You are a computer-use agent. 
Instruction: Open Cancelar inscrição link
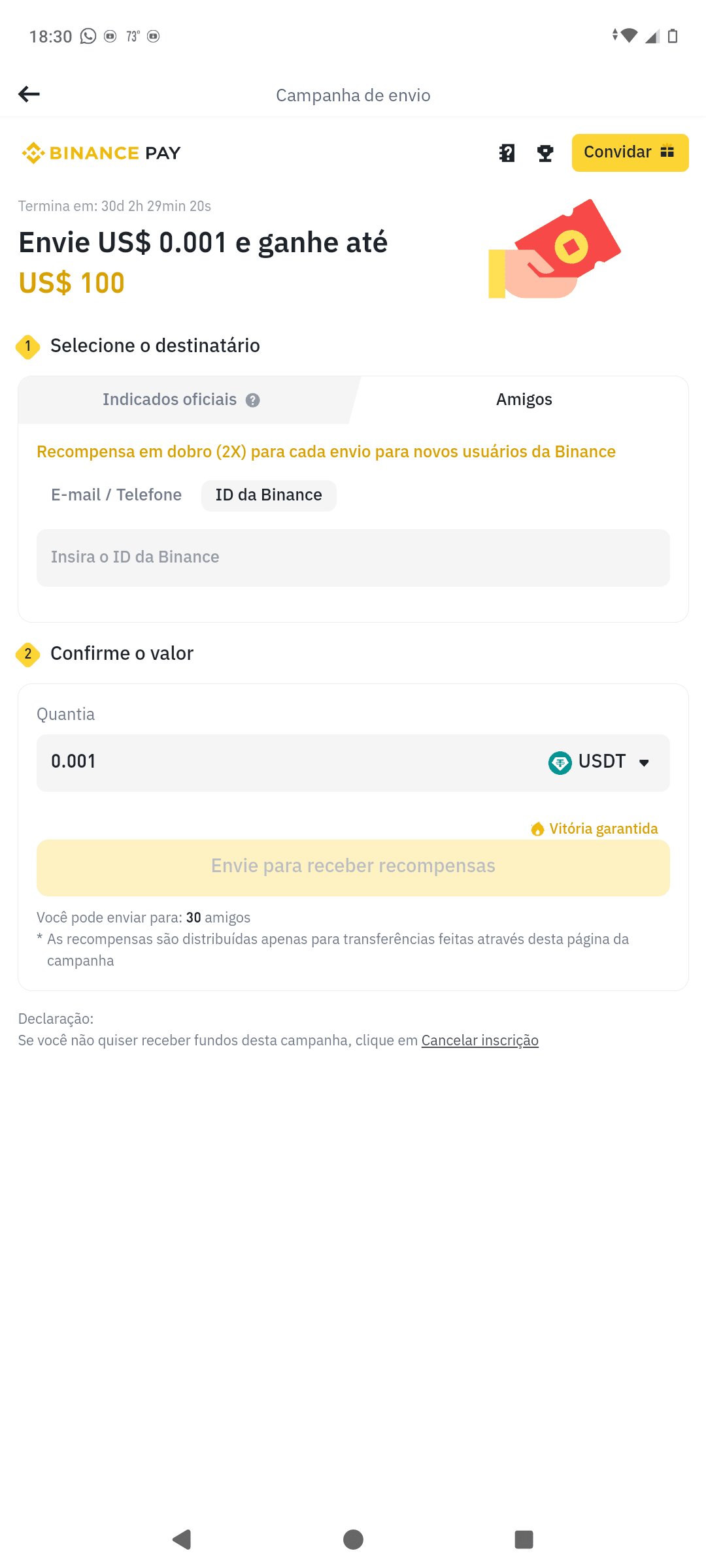coord(480,1040)
